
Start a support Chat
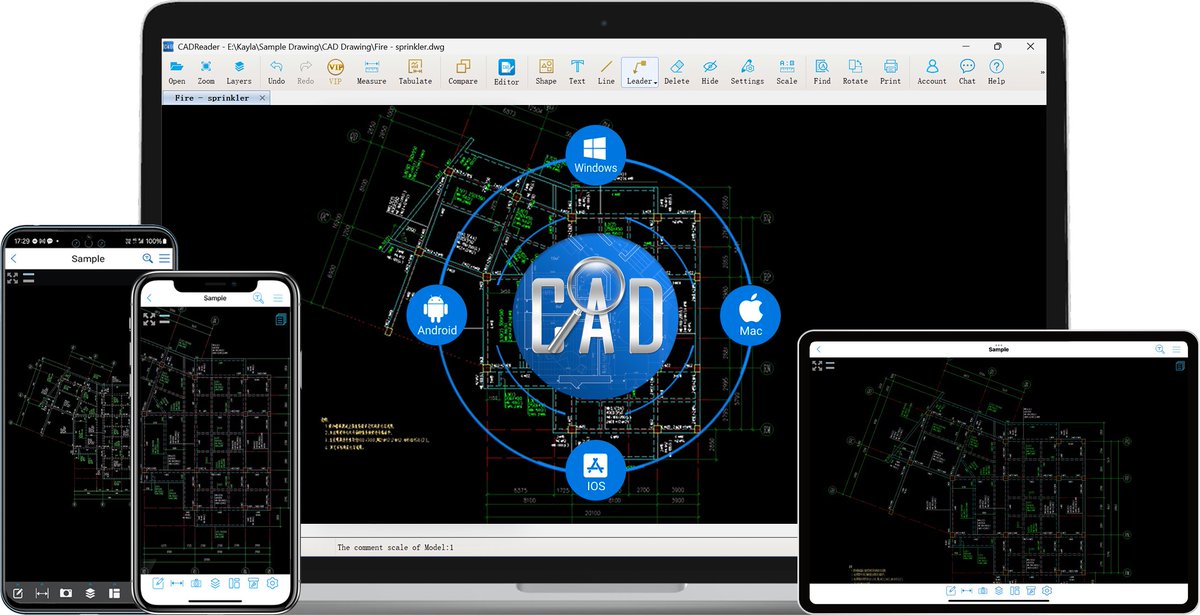click(x=967, y=71)
